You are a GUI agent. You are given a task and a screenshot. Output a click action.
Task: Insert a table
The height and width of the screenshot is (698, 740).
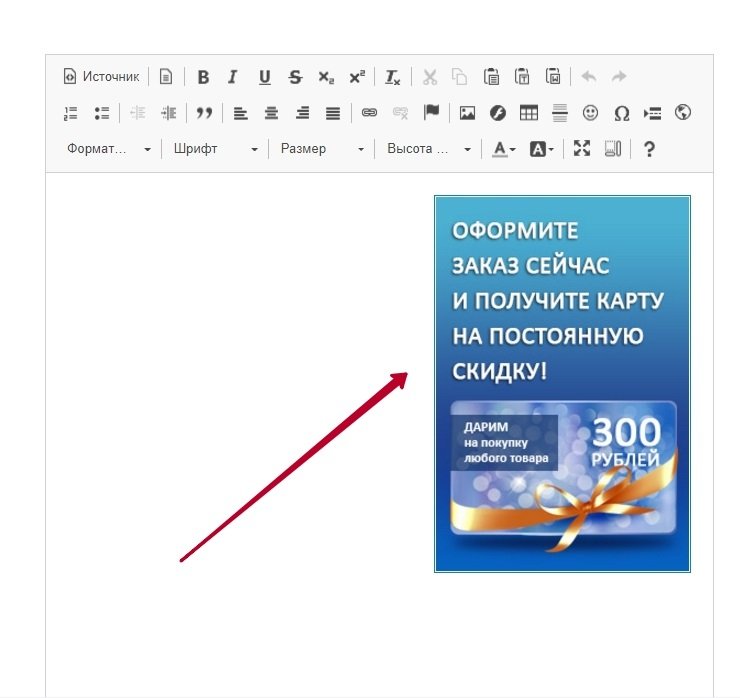pos(528,113)
